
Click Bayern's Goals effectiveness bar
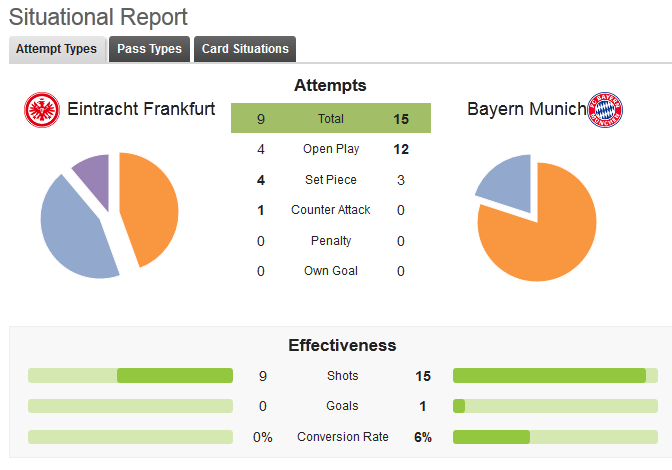[555, 406]
